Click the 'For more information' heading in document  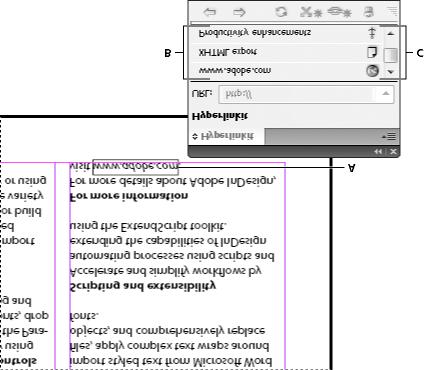(x=129, y=196)
